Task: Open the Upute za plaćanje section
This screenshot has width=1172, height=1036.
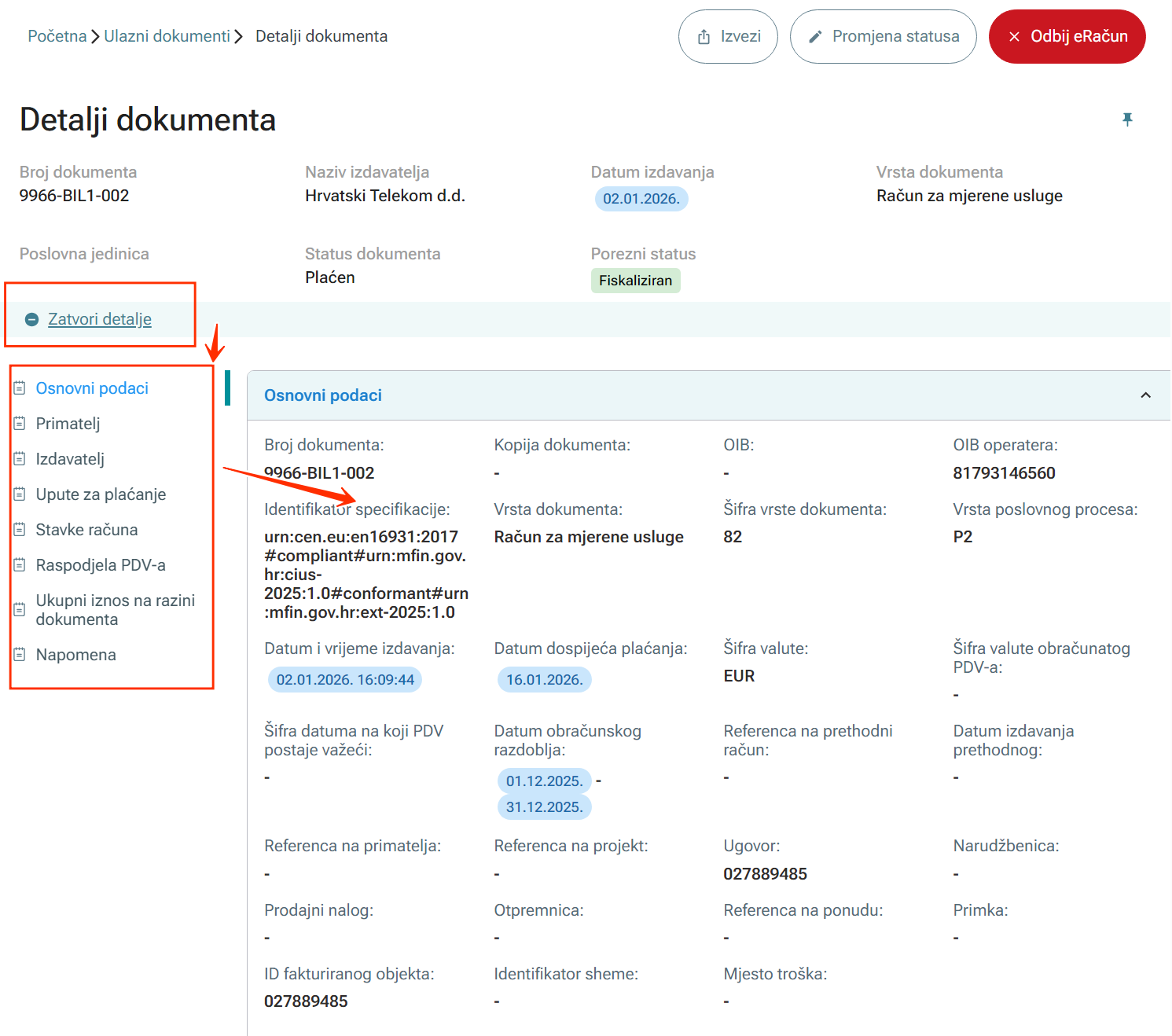Action: pyautogui.click(x=101, y=494)
